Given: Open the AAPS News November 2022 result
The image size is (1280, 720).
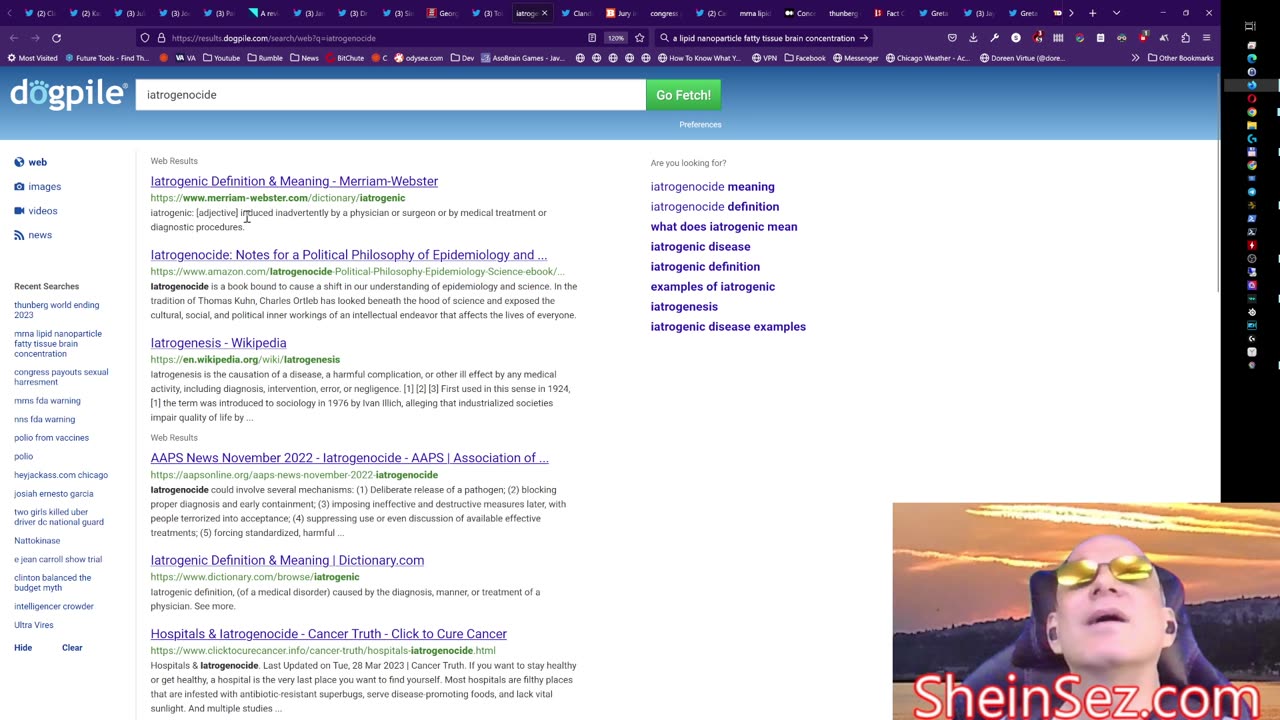Looking at the screenshot, I should pyautogui.click(x=350, y=458).
